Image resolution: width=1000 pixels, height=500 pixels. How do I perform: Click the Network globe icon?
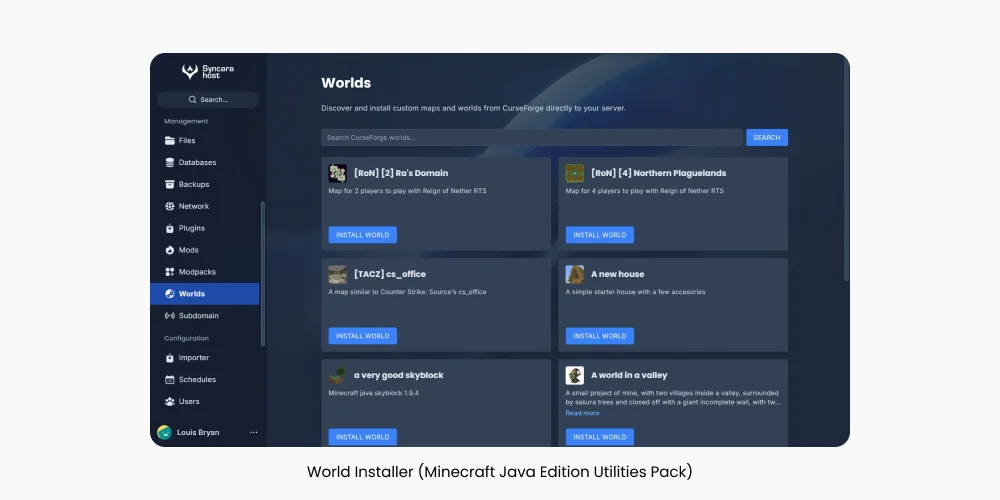(170, 206)
